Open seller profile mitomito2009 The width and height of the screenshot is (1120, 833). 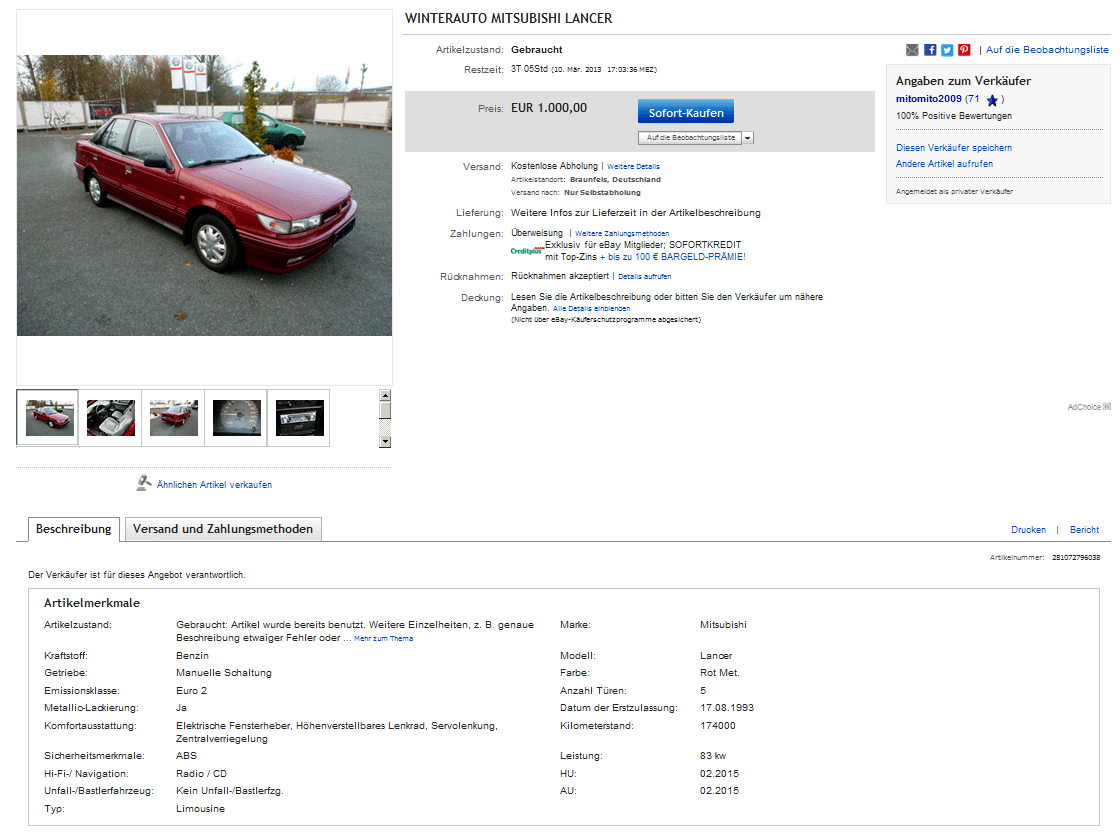(x=928, y=99)
